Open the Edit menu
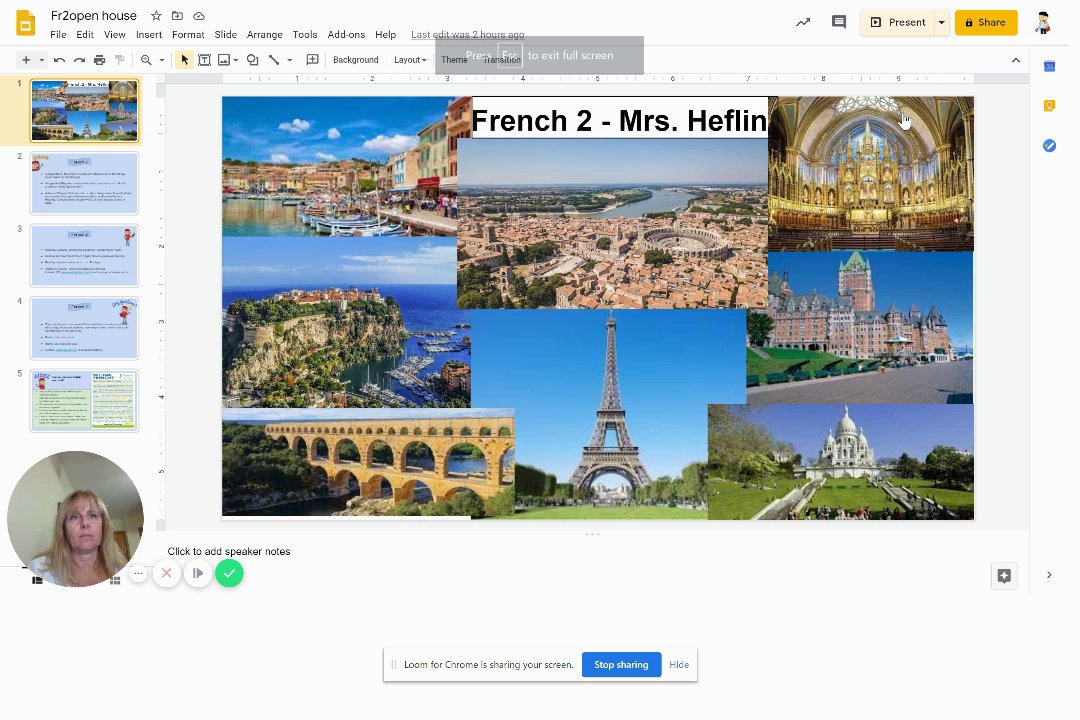Viewport: 1080px width, 720px height. 85,34
